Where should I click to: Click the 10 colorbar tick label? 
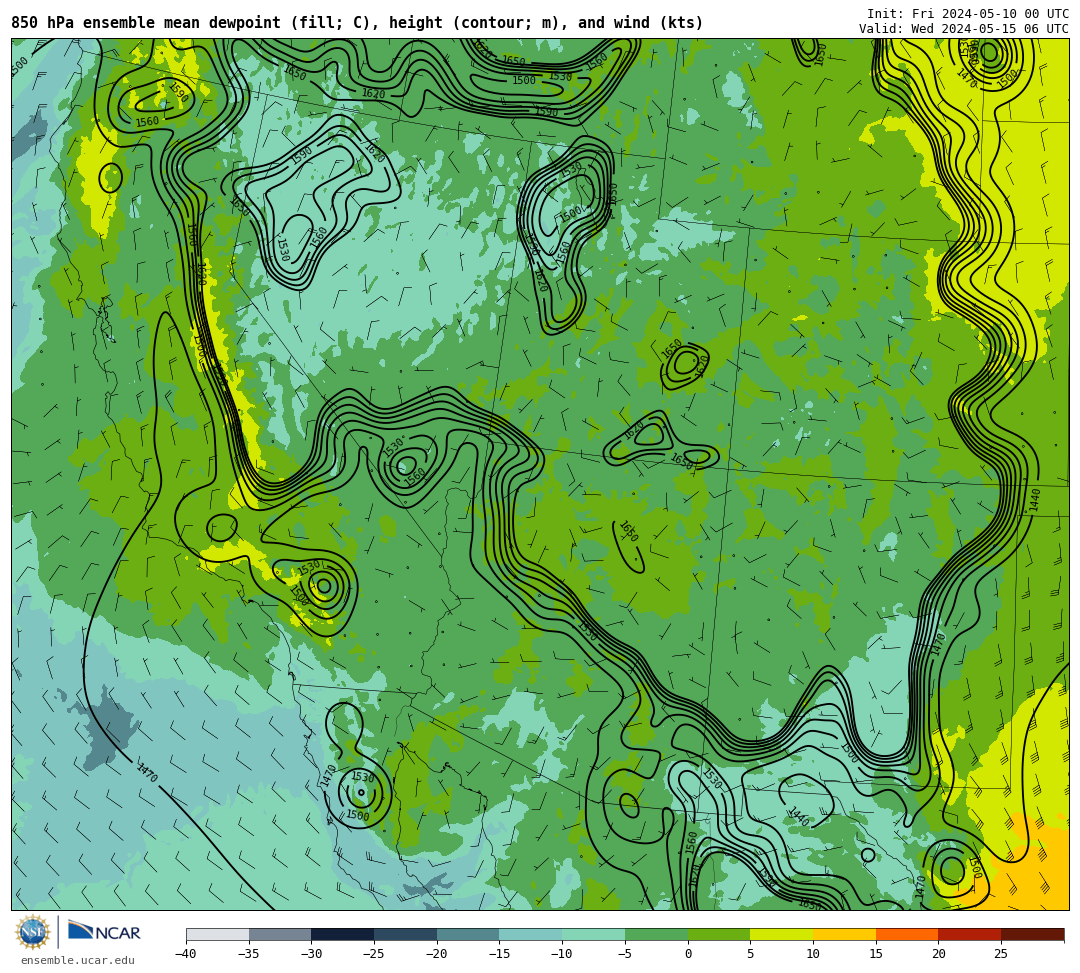coord(813,954)
